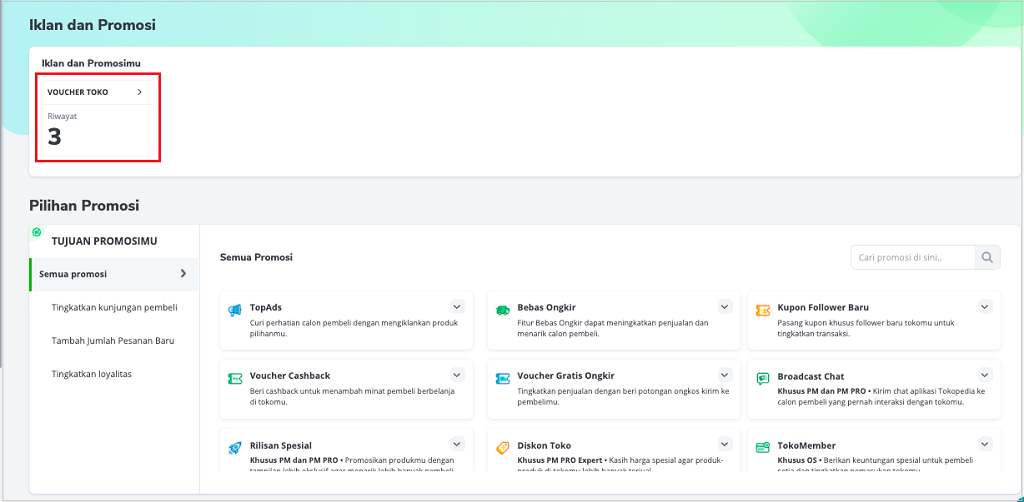
Task: Expand the TopAds card chevron
Action: tap(457, 306)
